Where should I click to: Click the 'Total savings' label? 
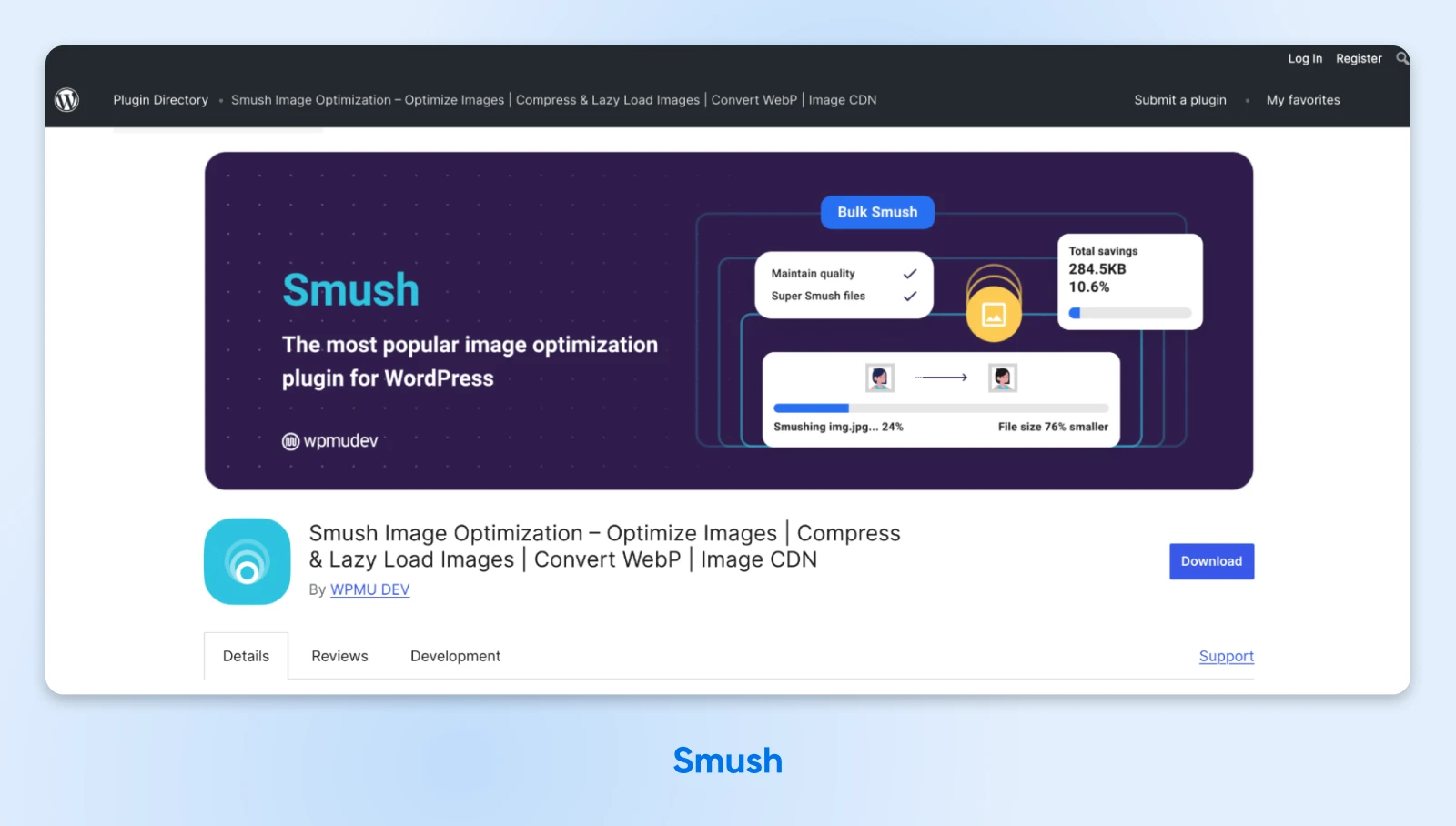(1103, 251)
